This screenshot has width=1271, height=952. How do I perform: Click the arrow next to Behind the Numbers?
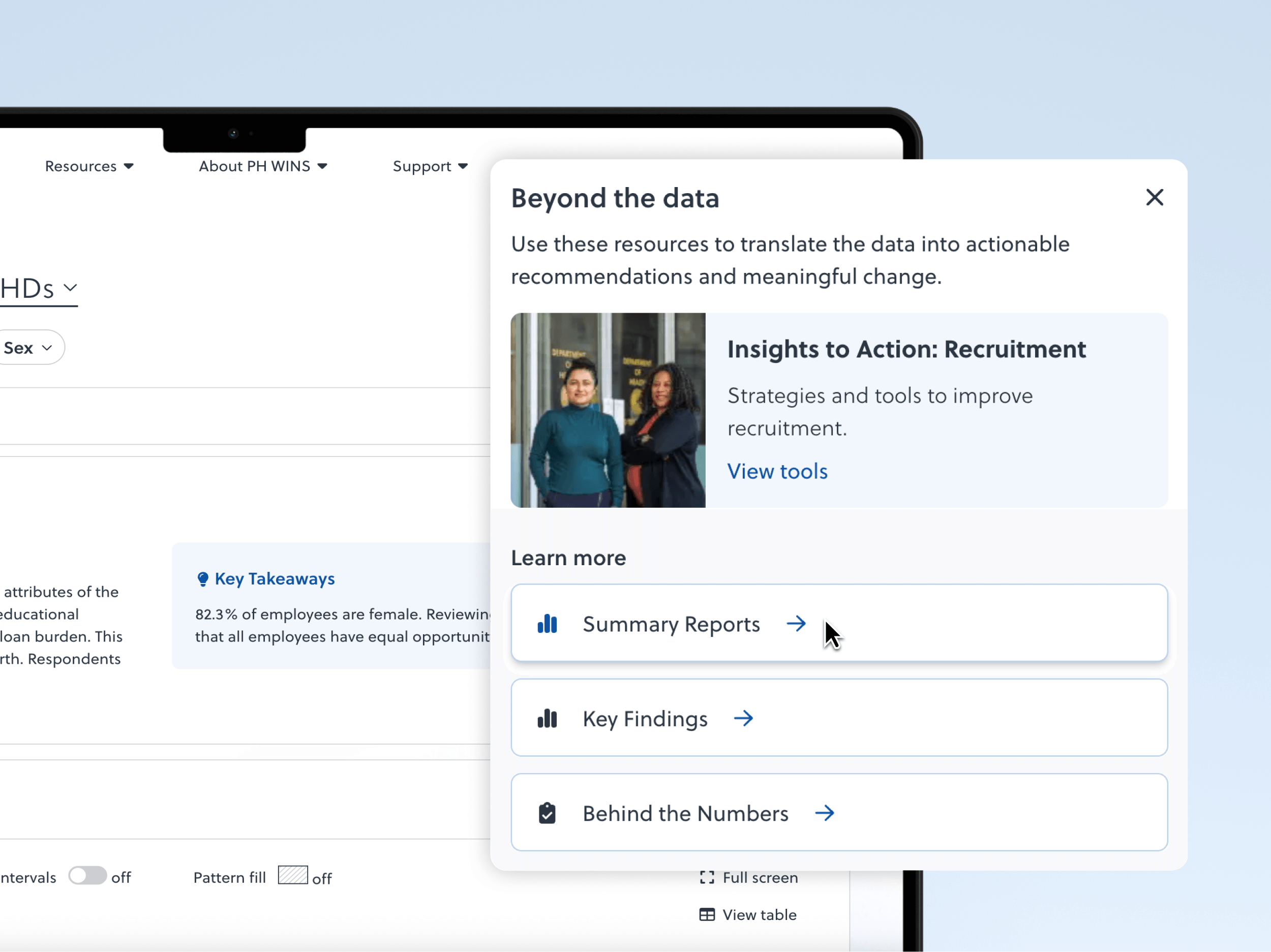click(824, 813)
